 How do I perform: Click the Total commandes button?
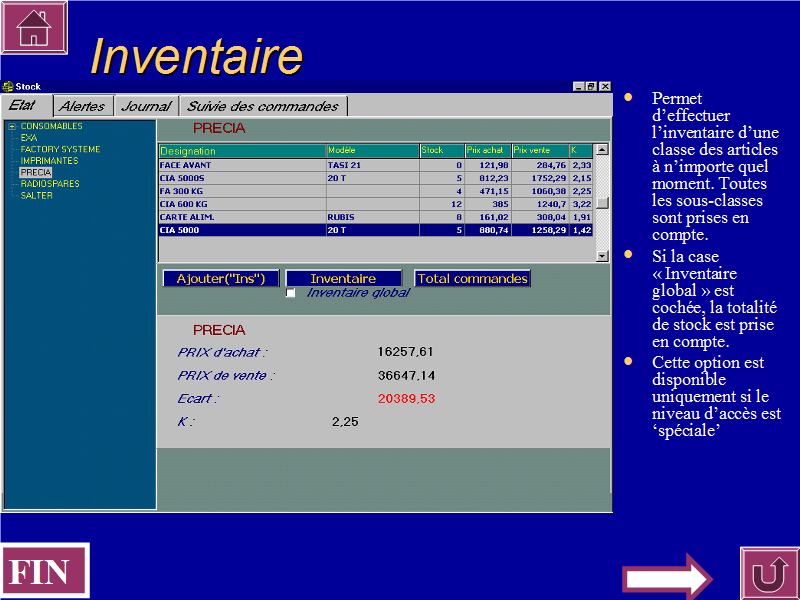(x=472, y=279)
